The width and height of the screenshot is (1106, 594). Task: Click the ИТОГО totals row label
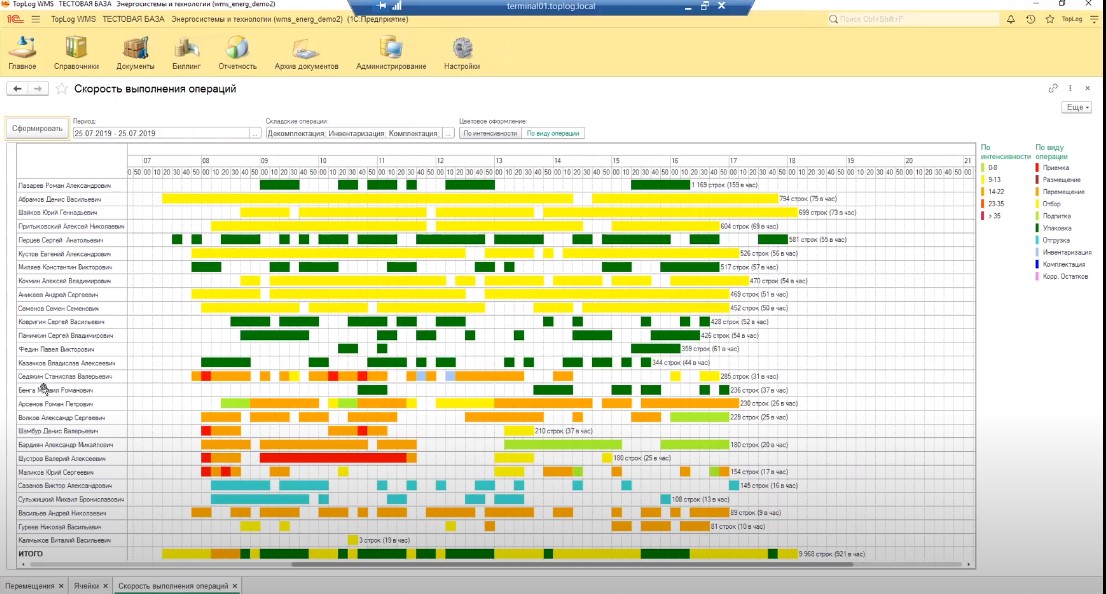(30, 554)
